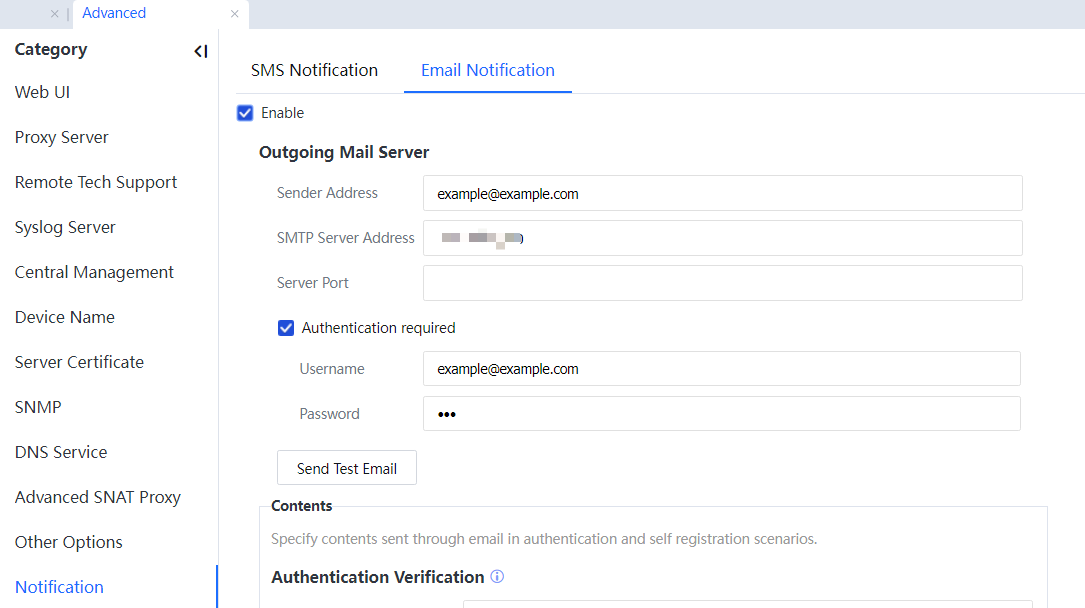Screen dimensions: 1085x608
Task: Open Web UI category
Action: pos(42,92)
